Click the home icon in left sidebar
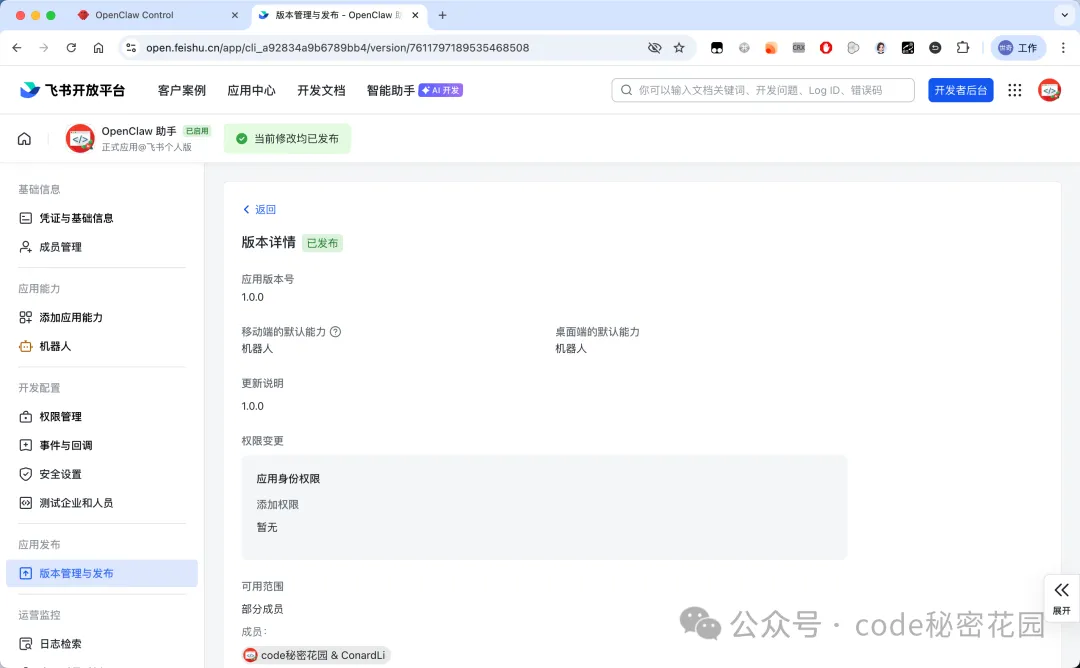The width and height of the screenshot is (1080, 668). click(24, 138)
